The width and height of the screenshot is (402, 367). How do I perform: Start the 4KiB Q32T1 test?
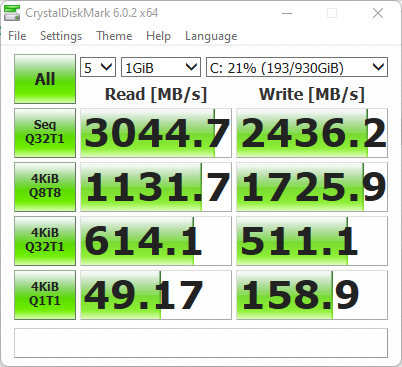45,241
